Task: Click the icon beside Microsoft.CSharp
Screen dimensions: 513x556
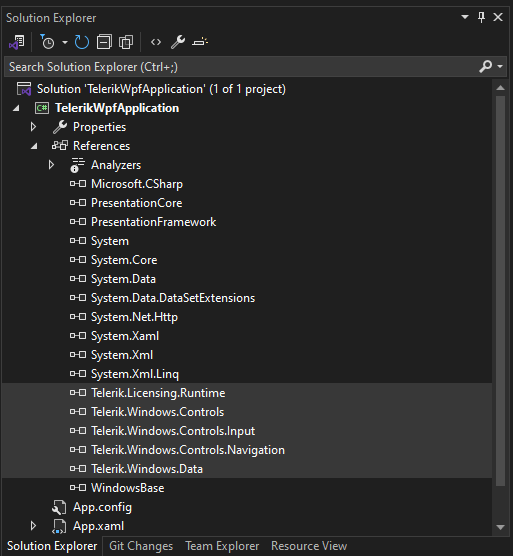Action: coord(78,184)
